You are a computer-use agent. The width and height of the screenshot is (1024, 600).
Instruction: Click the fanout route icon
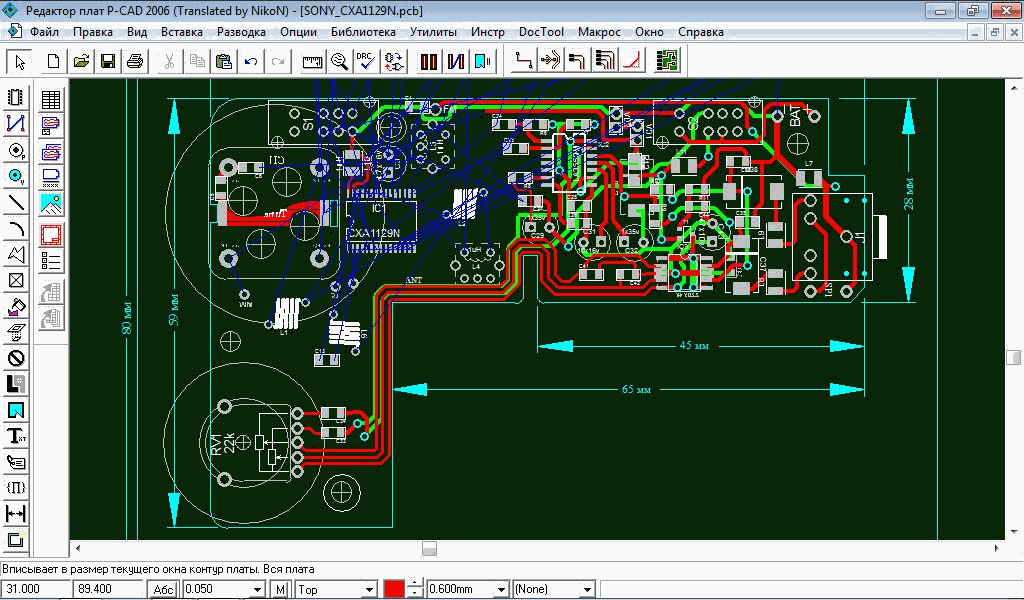click(551, 61)
